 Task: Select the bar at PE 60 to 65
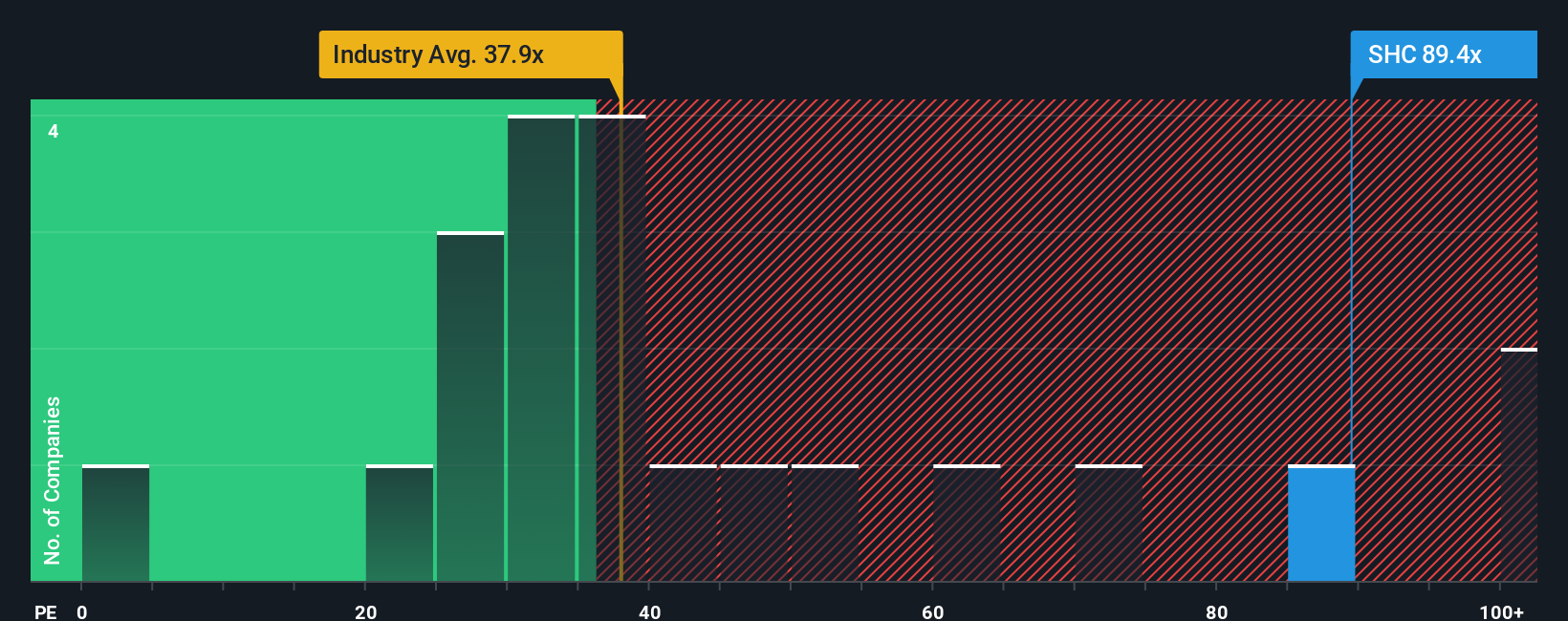[x=967, y=524]
